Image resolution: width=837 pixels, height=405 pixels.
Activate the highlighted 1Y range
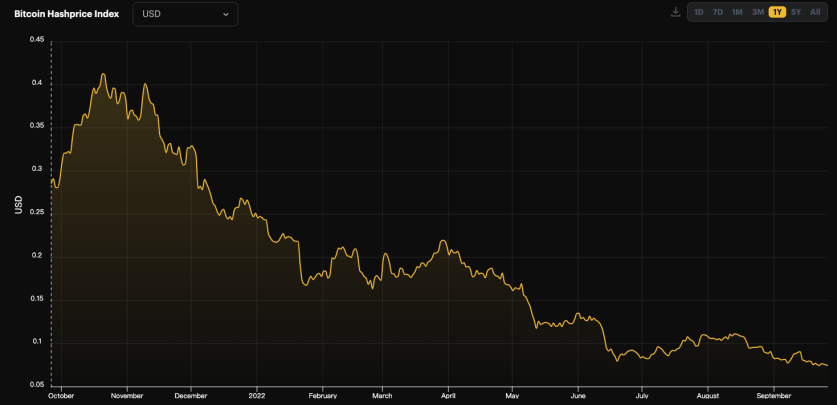[777, 12]
